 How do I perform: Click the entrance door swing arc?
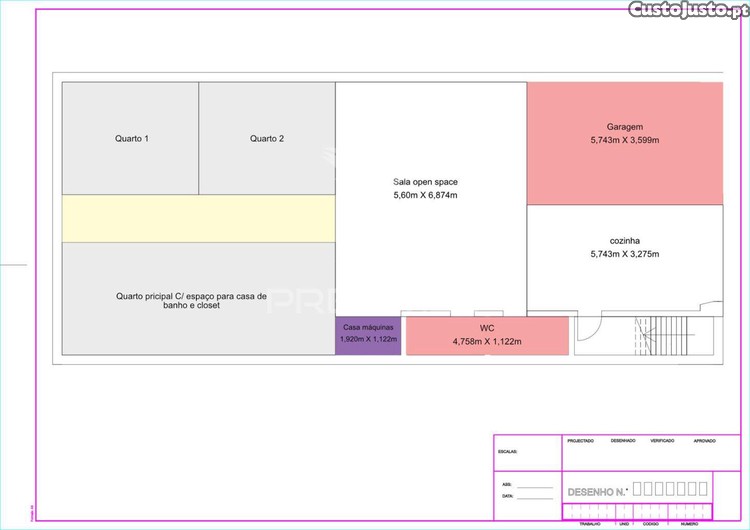588,332
